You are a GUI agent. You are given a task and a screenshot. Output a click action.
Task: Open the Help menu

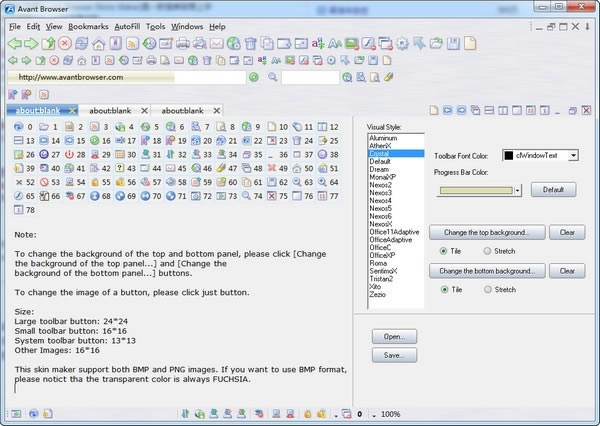(x=217, y=27)
